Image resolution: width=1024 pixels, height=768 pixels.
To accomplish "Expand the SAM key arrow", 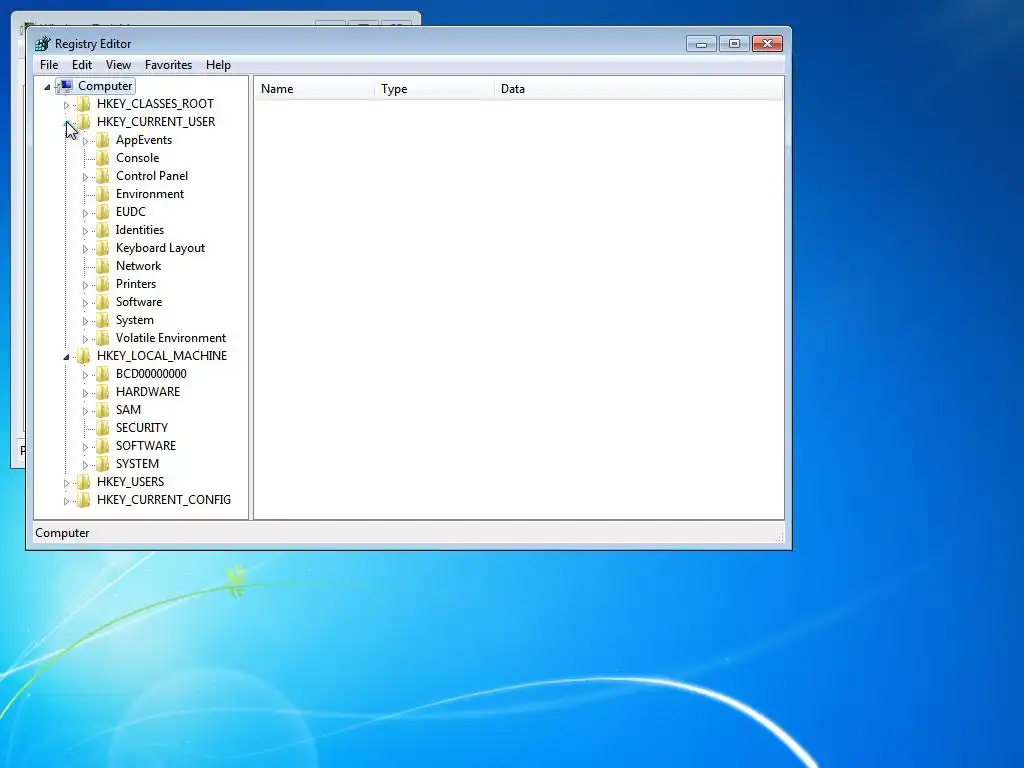I will [85, 411].
